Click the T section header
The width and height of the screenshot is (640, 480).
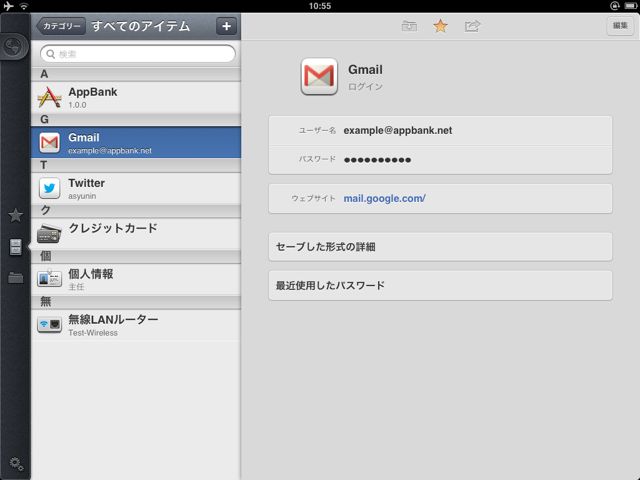click(136, 165)
